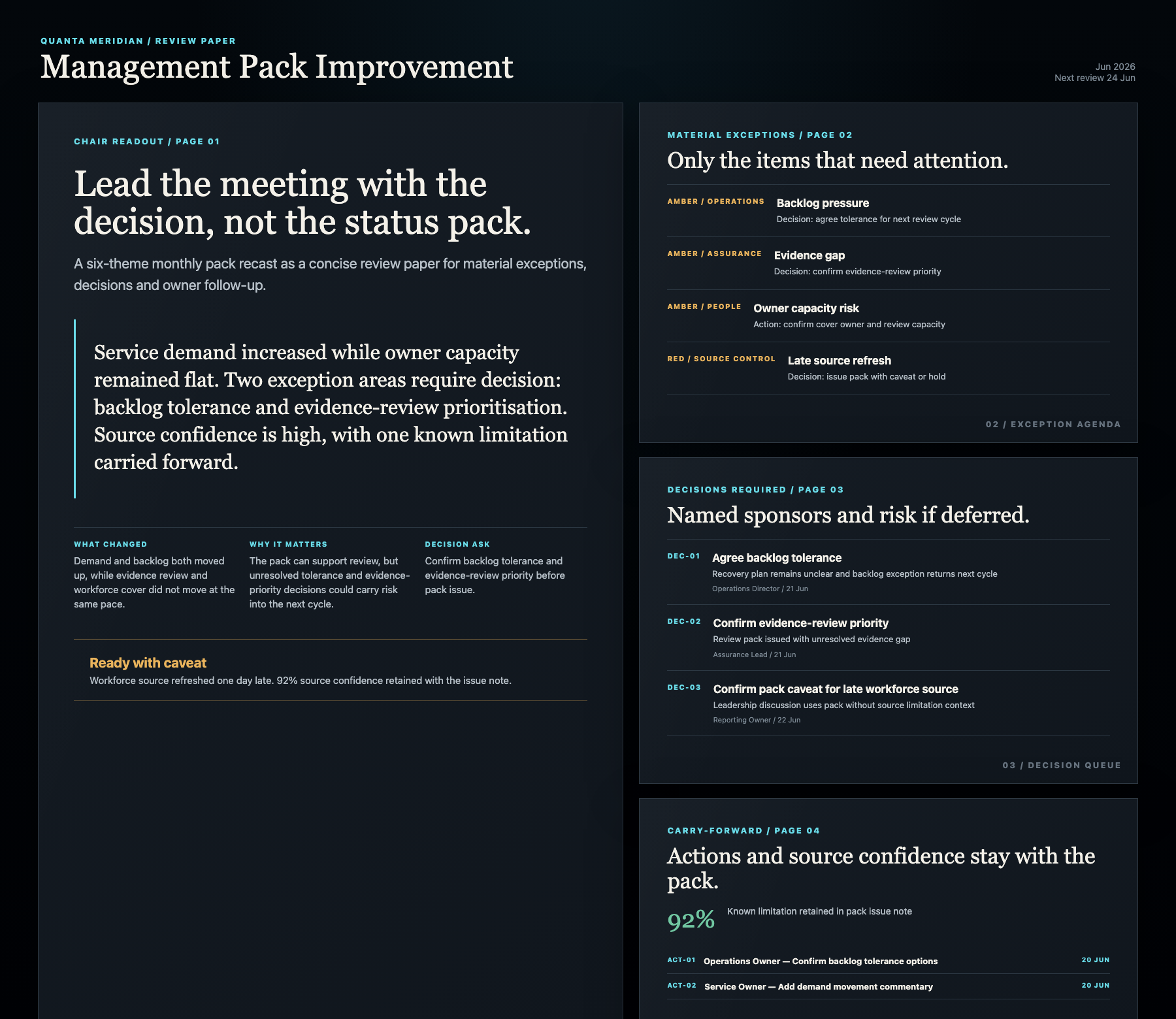Select the 'DECISION ASK' column heading

(457, 544)
